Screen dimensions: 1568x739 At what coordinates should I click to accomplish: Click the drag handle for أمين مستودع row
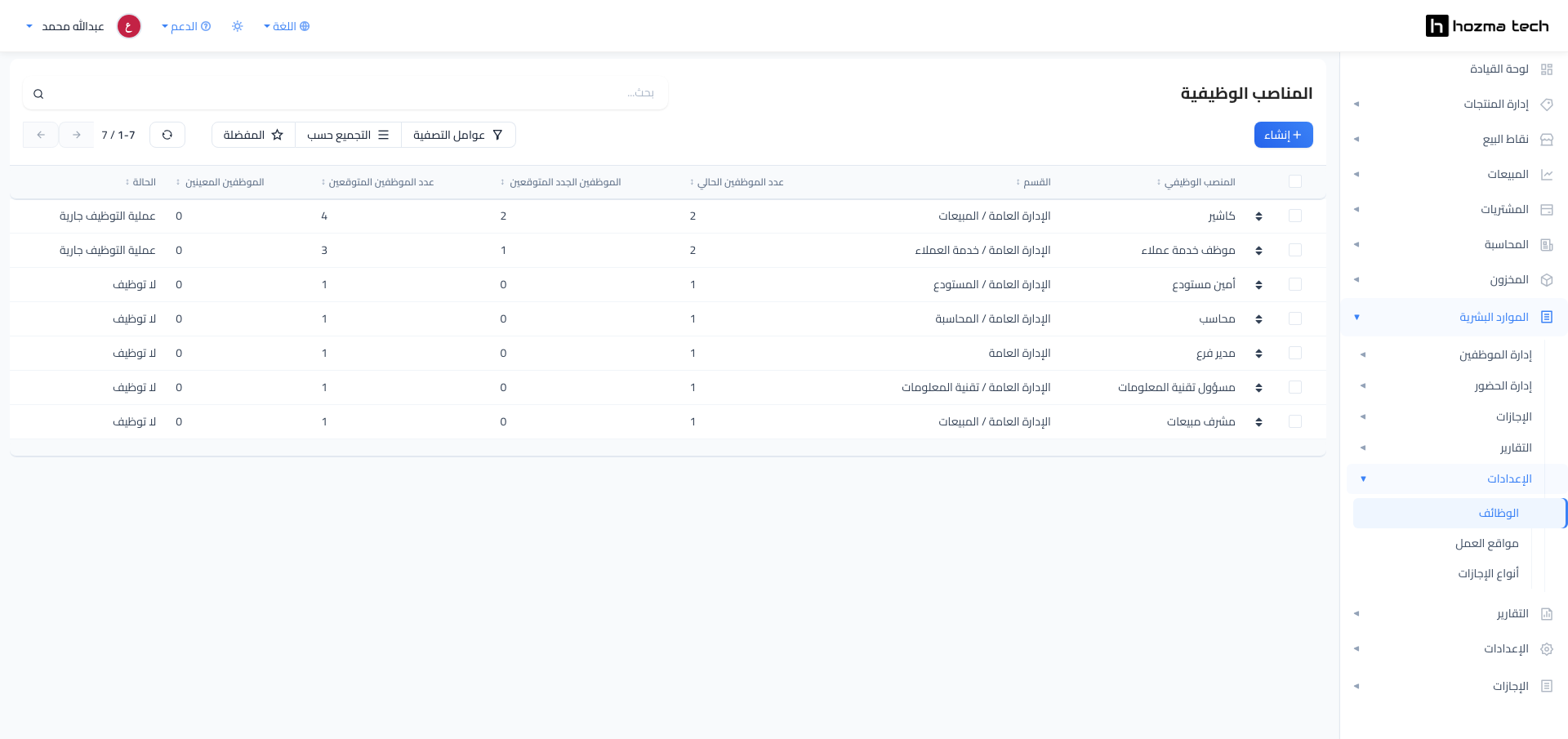tap(1258, 285)
